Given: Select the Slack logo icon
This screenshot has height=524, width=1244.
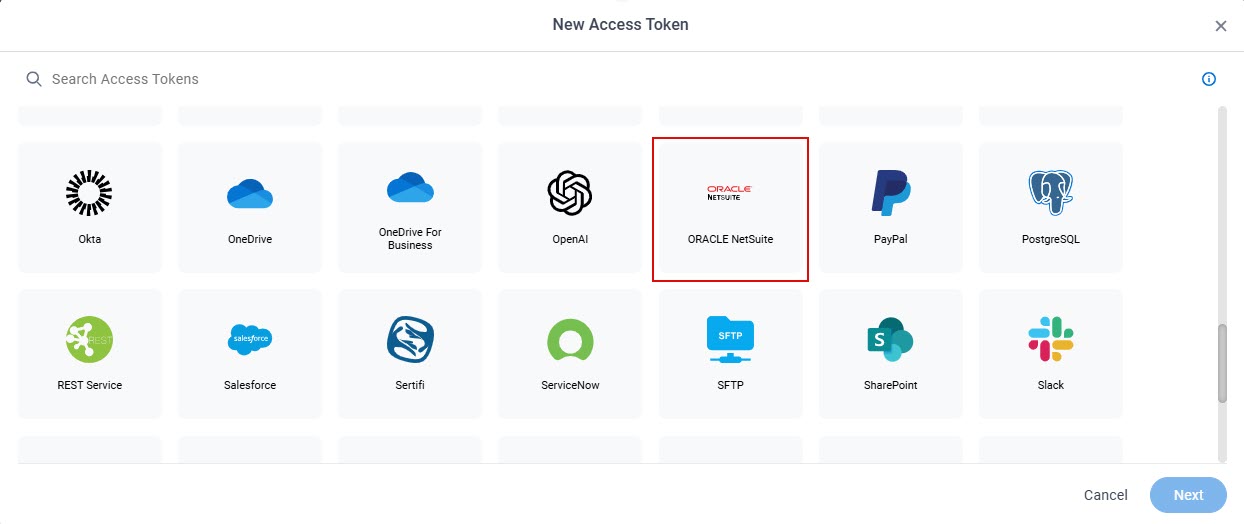Looking at the screenshot, I should point(1051,339).
